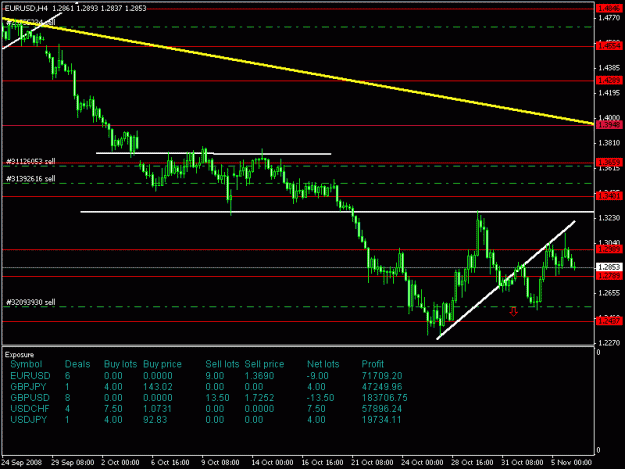625x469 pixels.
Task: Click GBPUSD net lots -13.50
Action: pos(320,398)
